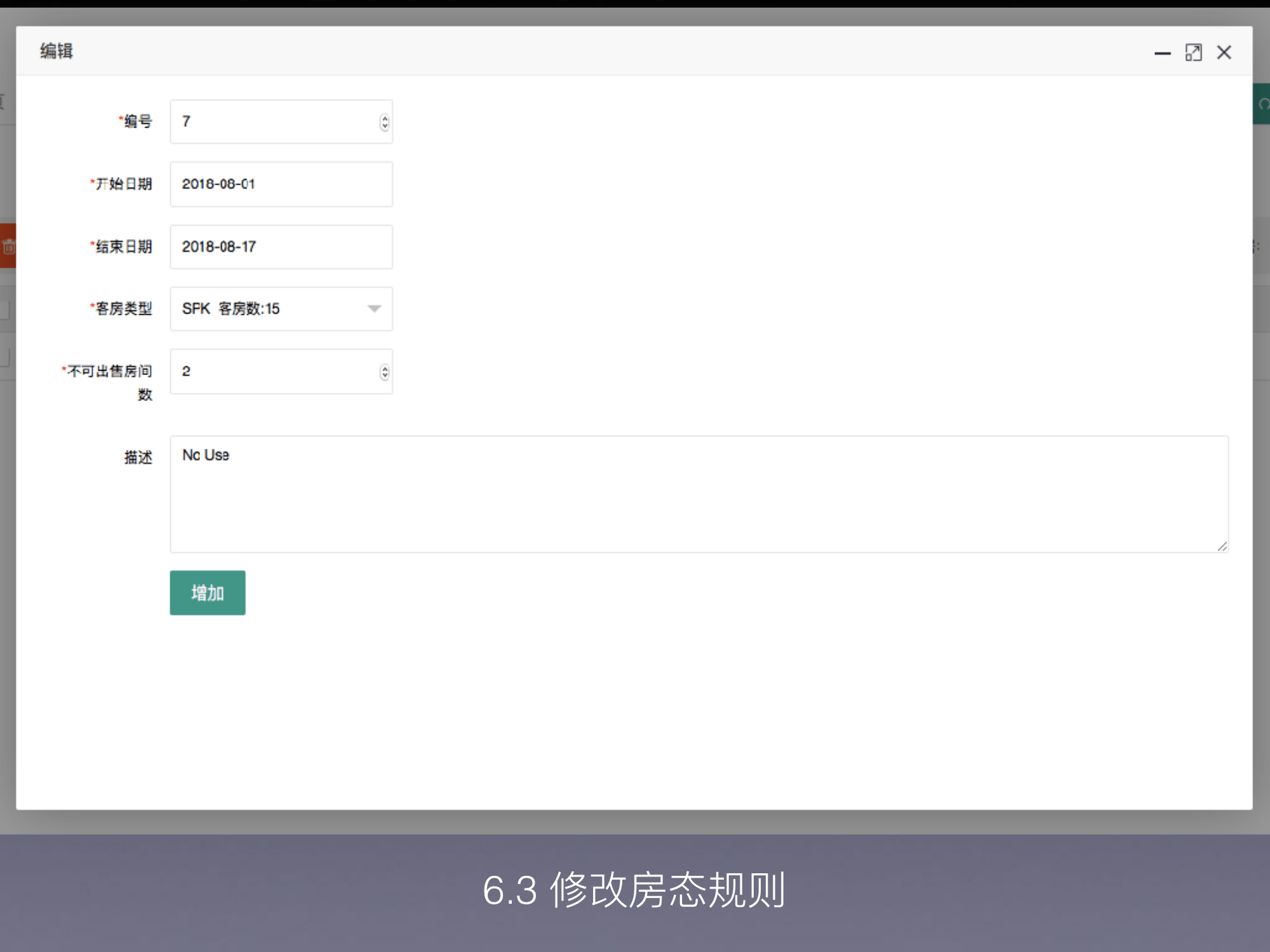
Task: Maximize the 编辑 dialog window
Action: (1193, 53)
